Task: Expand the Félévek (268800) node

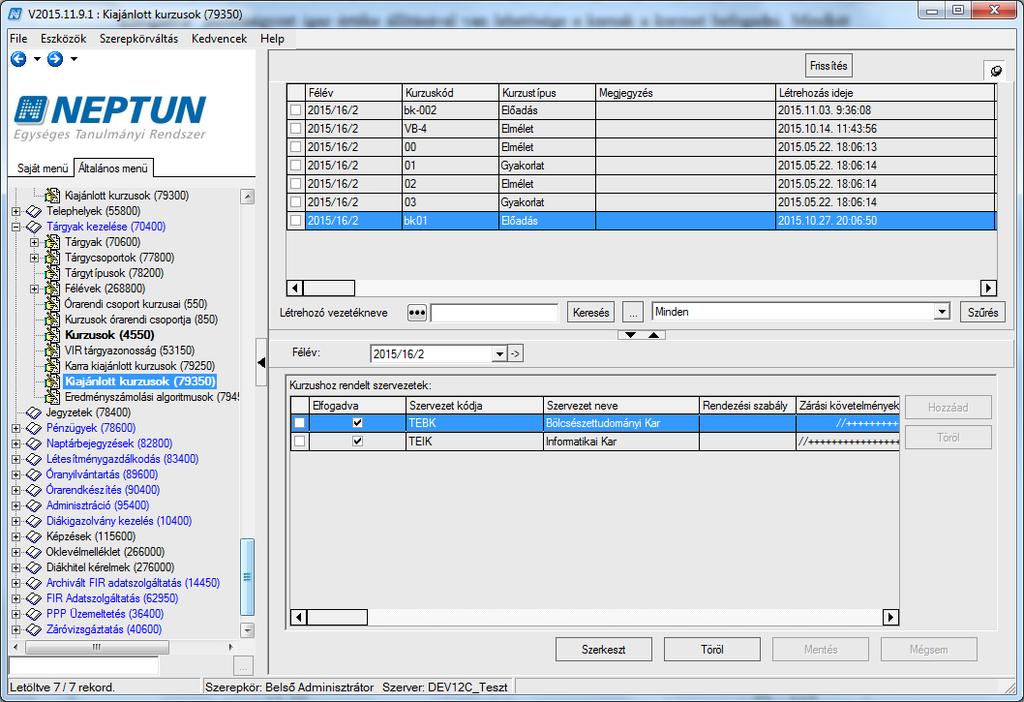Action: point(35,289)
